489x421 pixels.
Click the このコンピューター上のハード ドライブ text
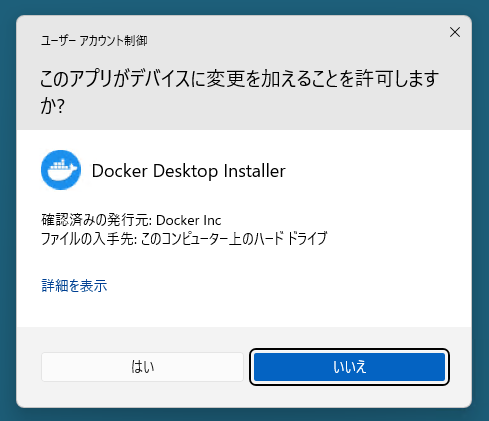coord(234,239)
